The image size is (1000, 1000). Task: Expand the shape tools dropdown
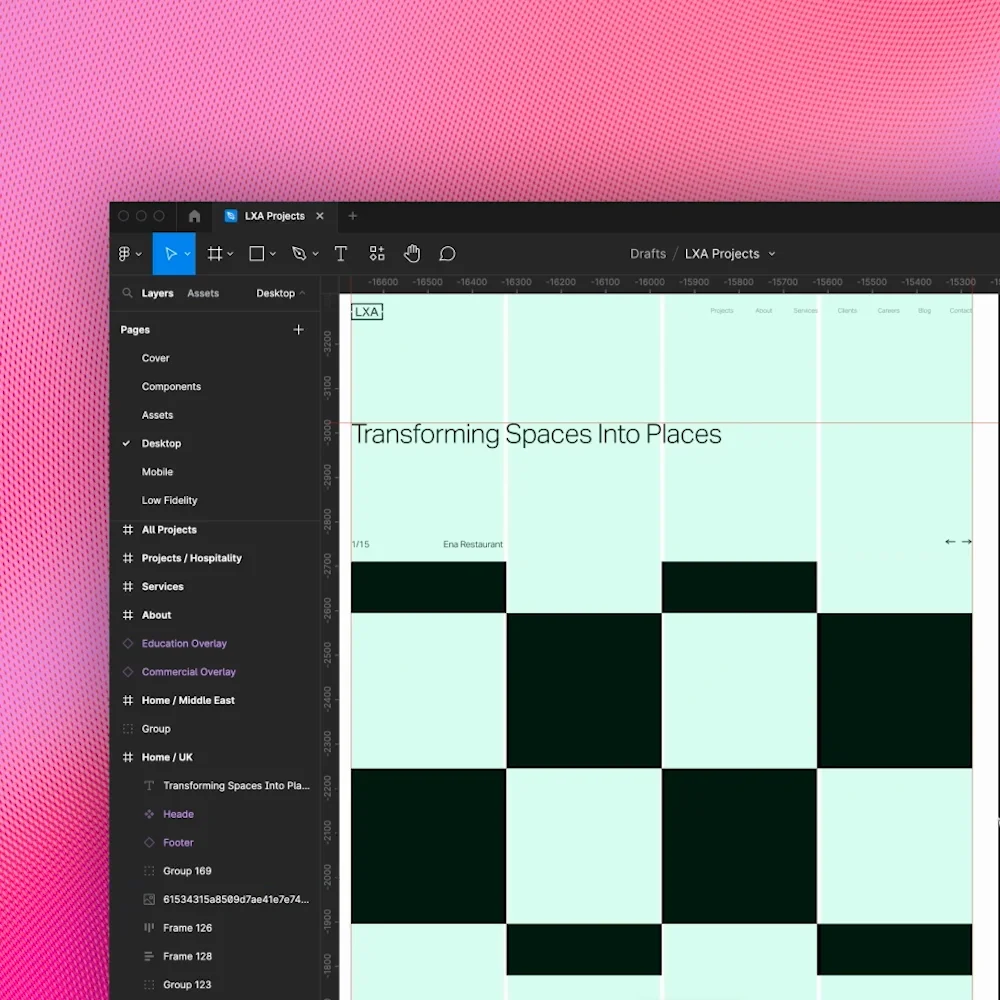coord(272,254)
